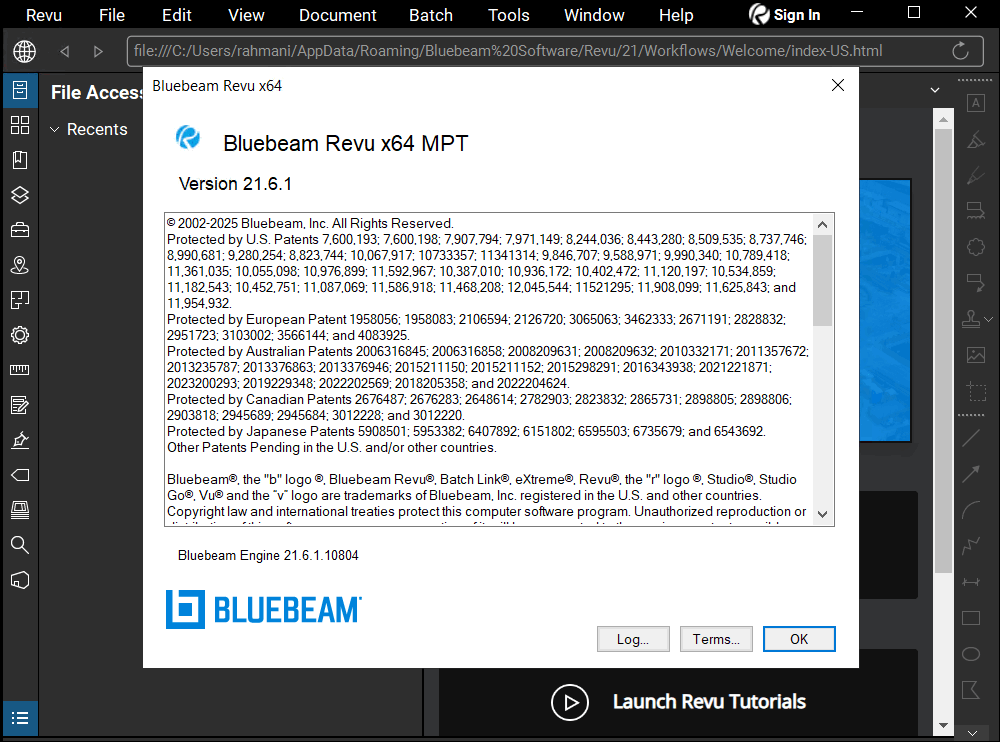
Task: Go forward with the right arrow
Action: click(98, 51)
